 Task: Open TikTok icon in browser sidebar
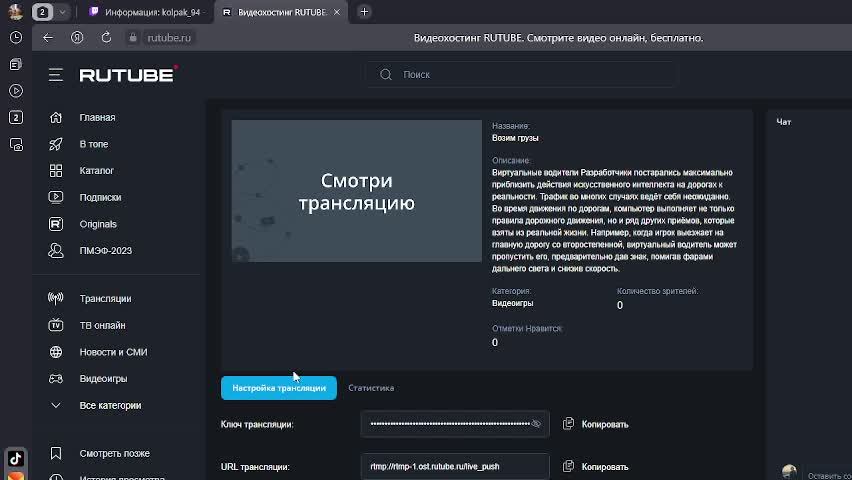coord(16,458)
